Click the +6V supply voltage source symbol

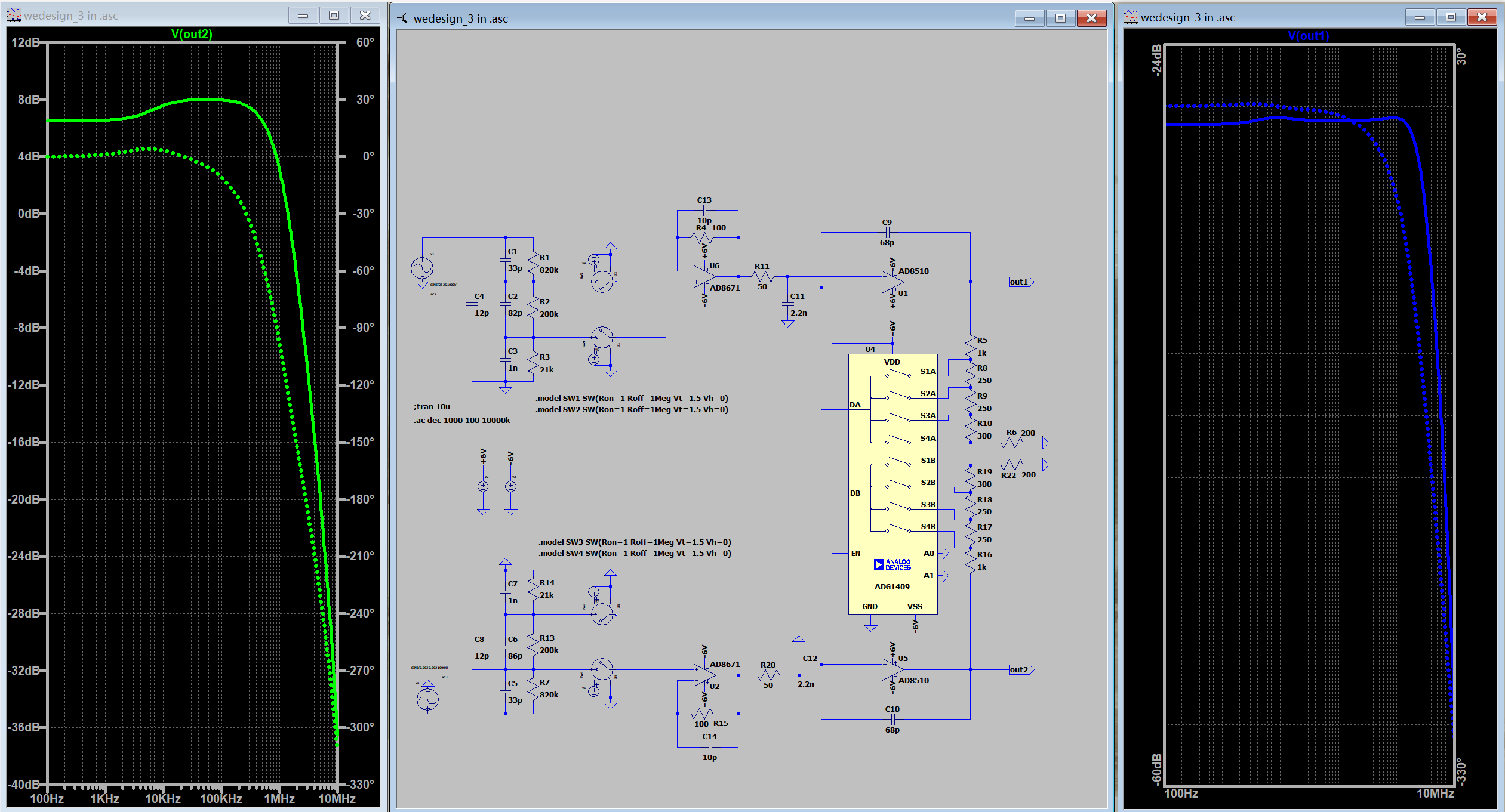483,486
